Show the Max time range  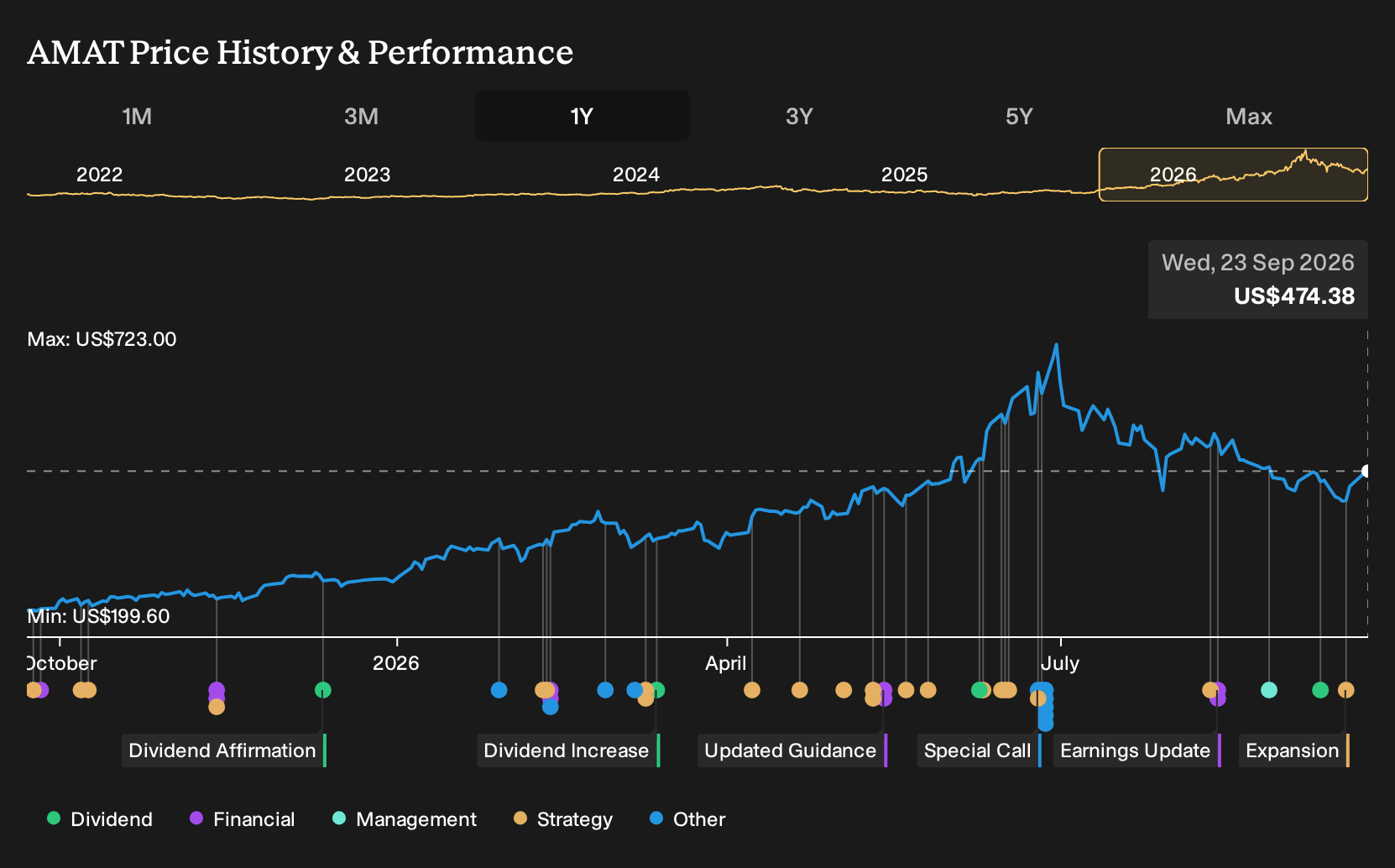click(1249, 116)
